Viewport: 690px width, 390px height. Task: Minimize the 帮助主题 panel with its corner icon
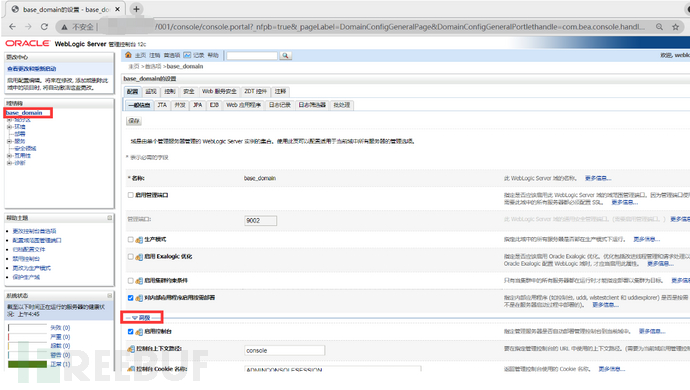110,218
